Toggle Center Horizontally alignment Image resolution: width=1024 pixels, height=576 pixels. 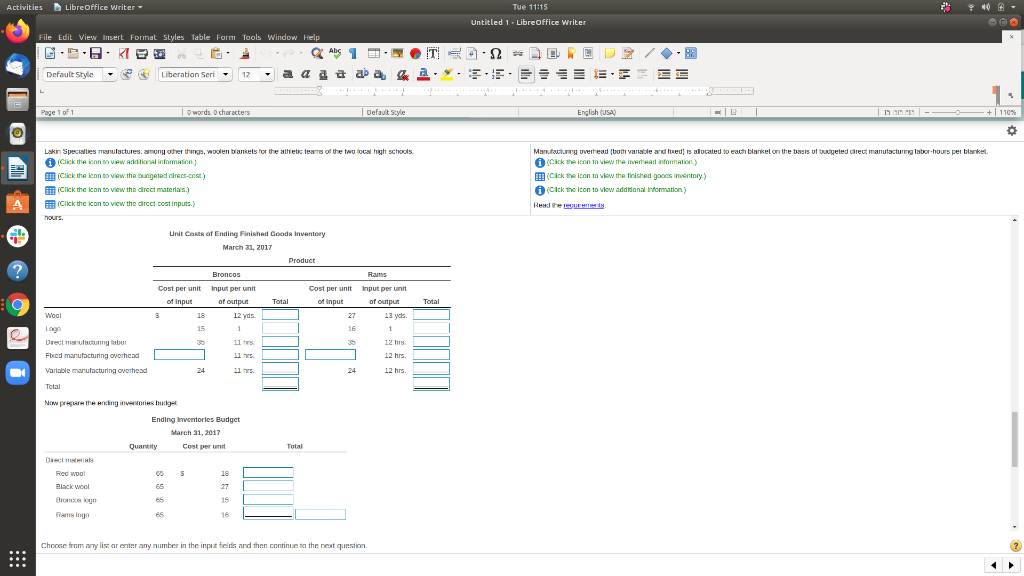pos(544,74)
